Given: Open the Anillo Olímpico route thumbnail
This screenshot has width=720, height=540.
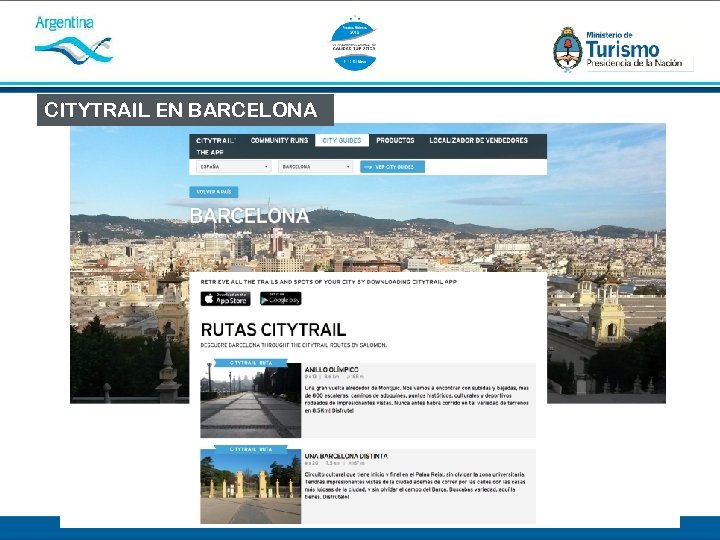Looking at the screenshot, I should [251, 399].
